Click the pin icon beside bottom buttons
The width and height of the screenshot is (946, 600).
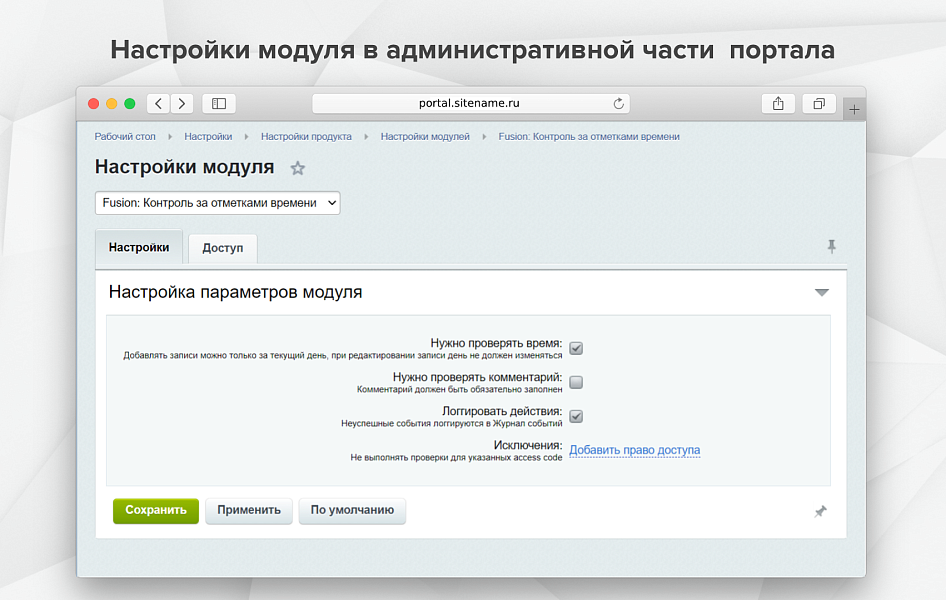click(820, 511)
